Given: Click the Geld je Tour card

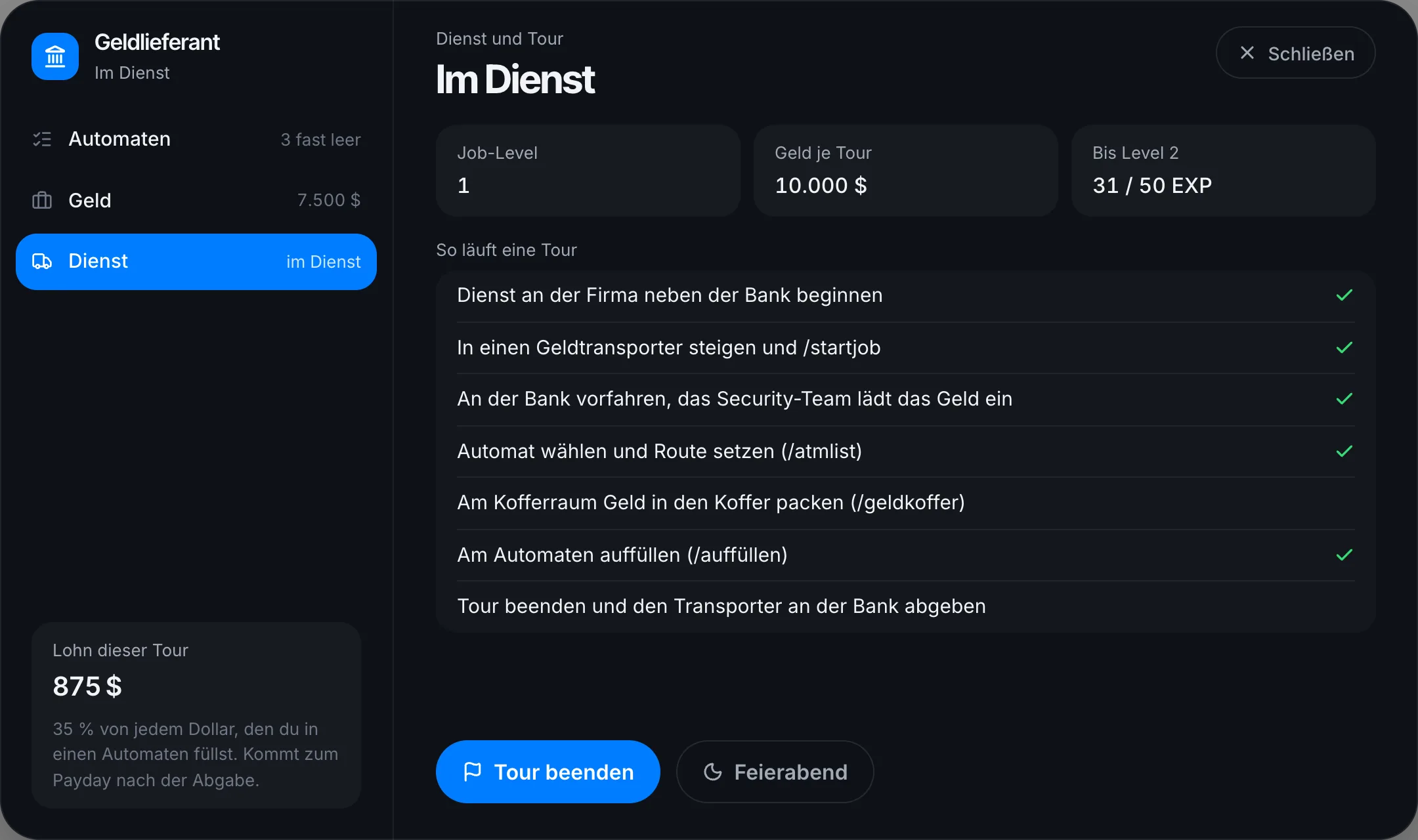Looking at the screenshot, I should (x=906, y=171).
